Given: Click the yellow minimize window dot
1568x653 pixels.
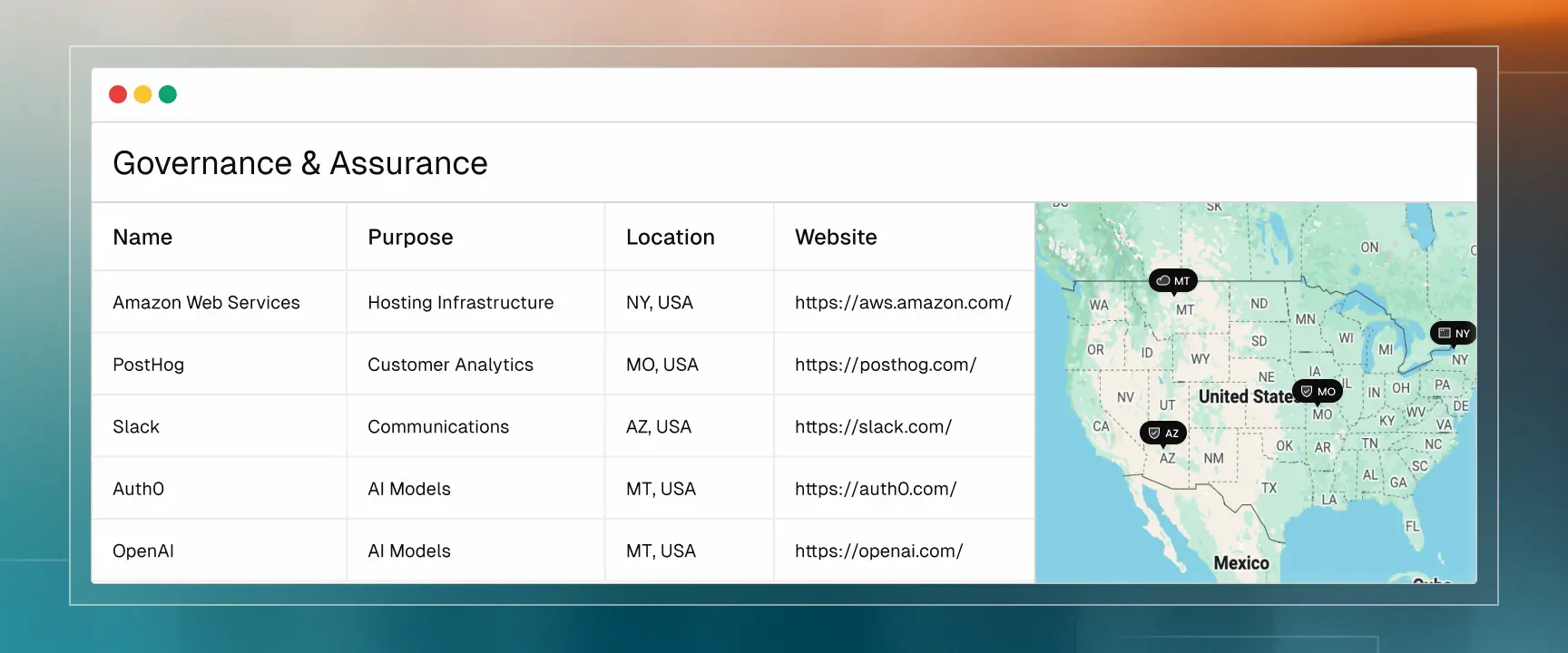Looking at the screenshot, I should pos(142,94).
